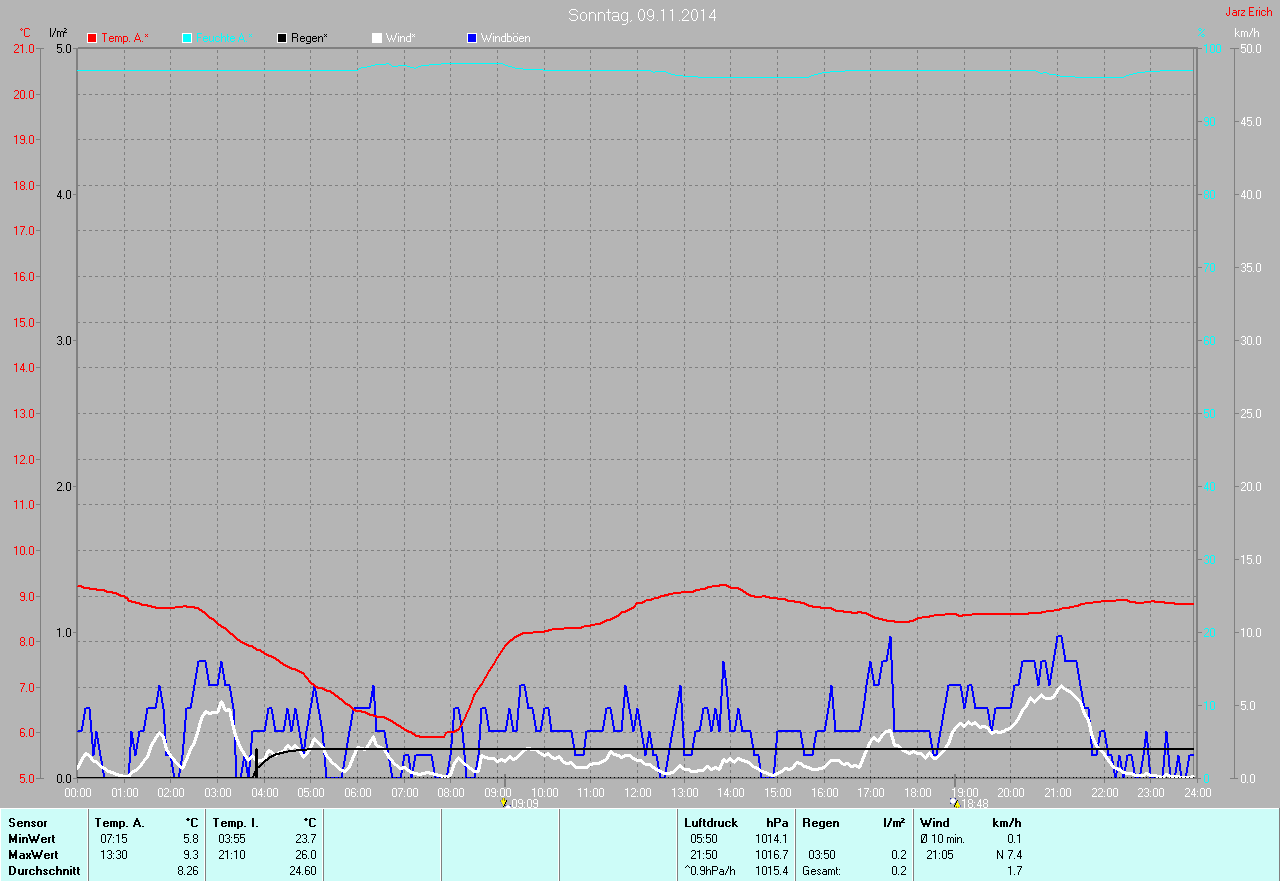This screenshot has width=1280, height=881.
Task: Click the date title Sonntag, 09.11.2014
Action: [x=642, y=15]
